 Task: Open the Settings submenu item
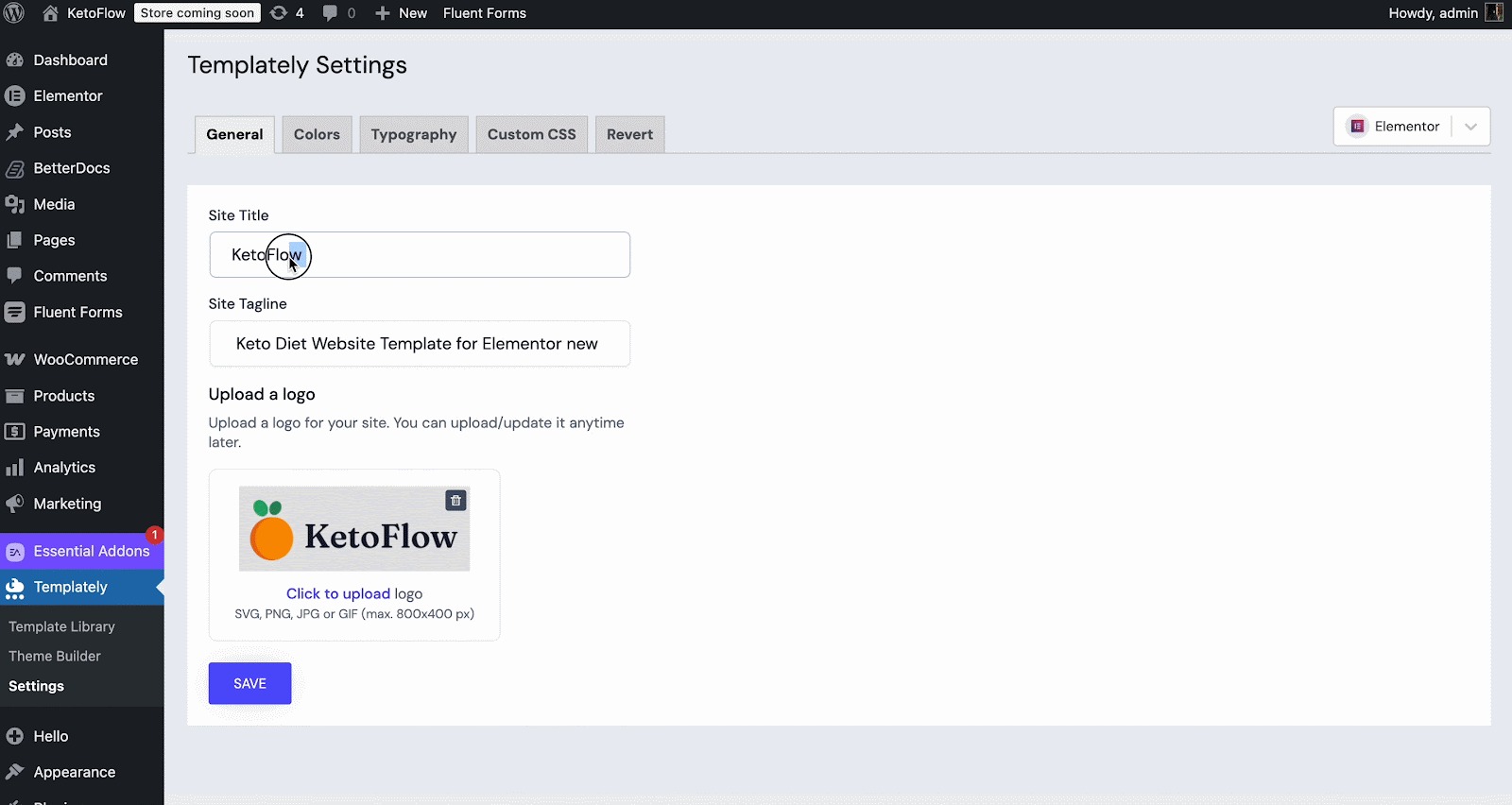click(x=37, y=686)
